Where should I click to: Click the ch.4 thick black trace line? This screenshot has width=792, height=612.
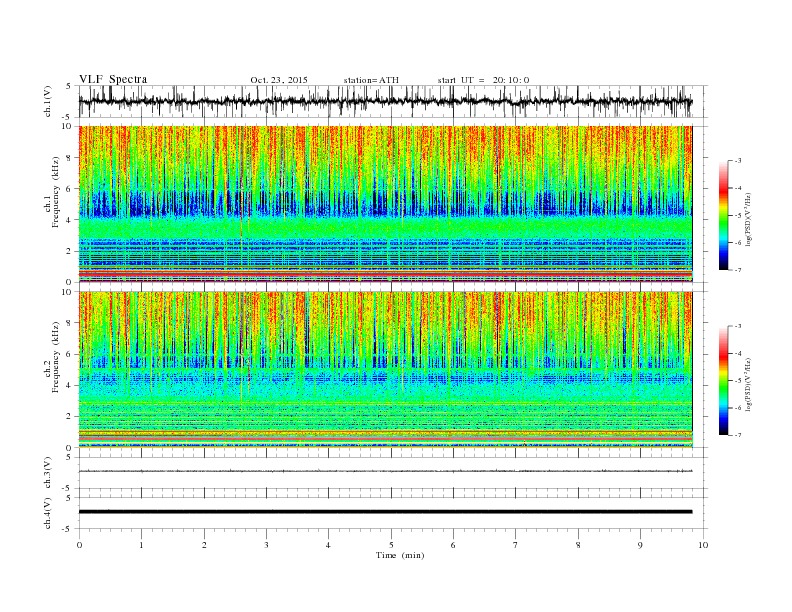click(385, 512)
